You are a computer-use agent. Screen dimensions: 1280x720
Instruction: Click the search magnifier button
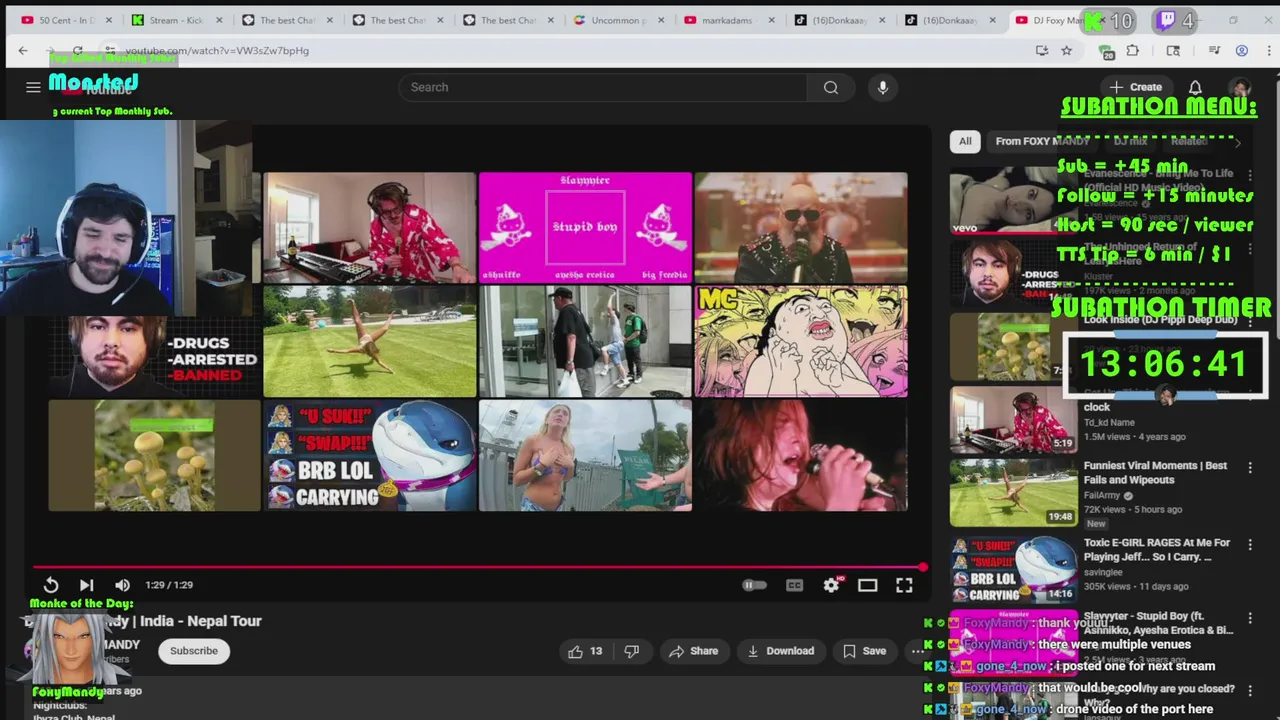pos(830,87)
